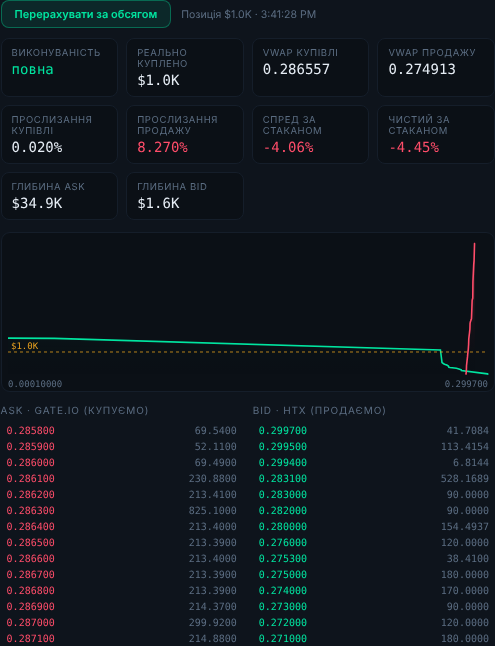Select bid price 0.271000
The image size is (495, 646).
283,639
